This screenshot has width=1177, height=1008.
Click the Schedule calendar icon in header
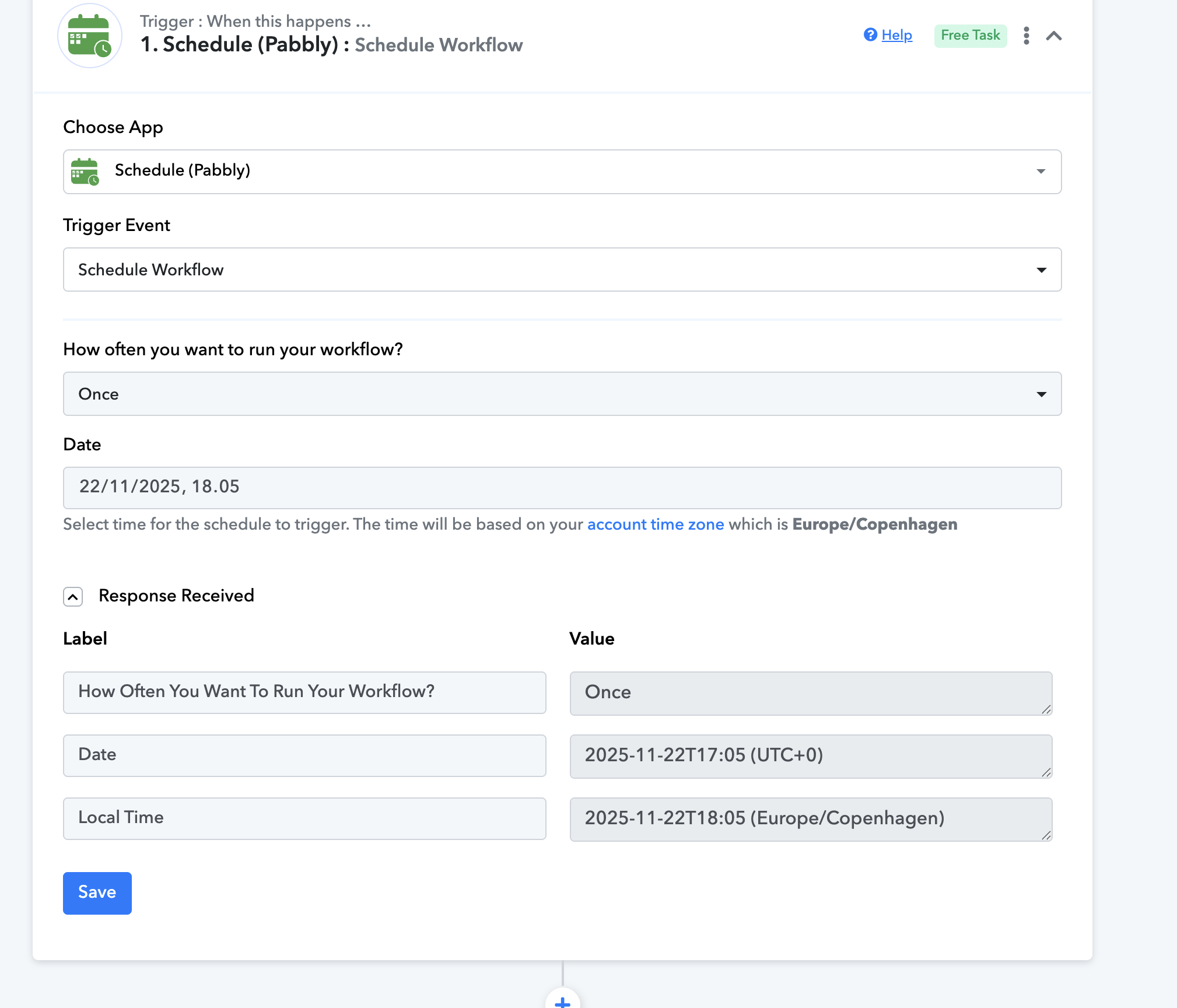89,36
